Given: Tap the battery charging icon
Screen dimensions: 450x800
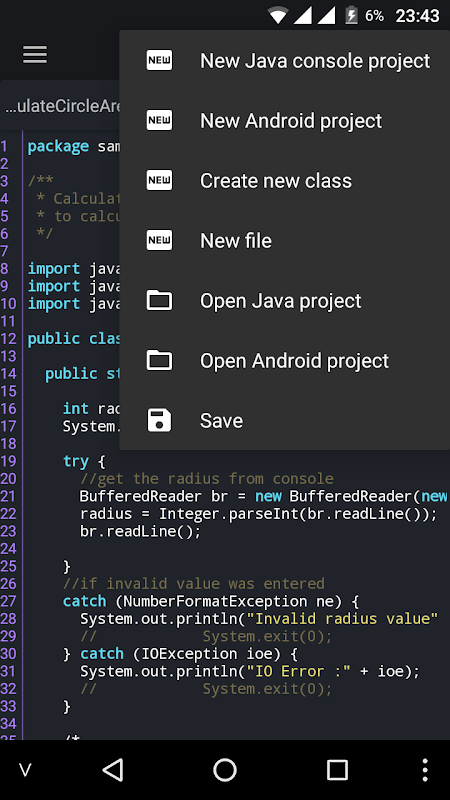Looking at the screenshot, I should [x=352, y=15].
